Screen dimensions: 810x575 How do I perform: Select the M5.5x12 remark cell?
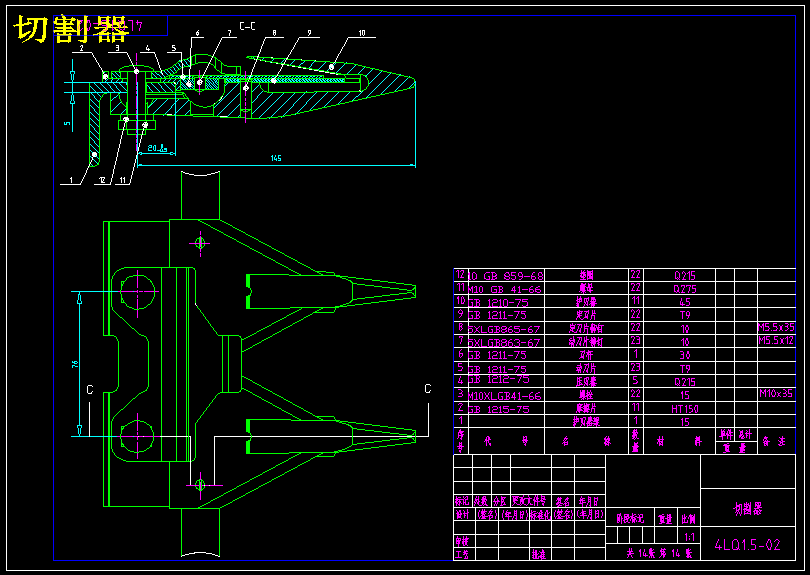(x=776, y=340)
